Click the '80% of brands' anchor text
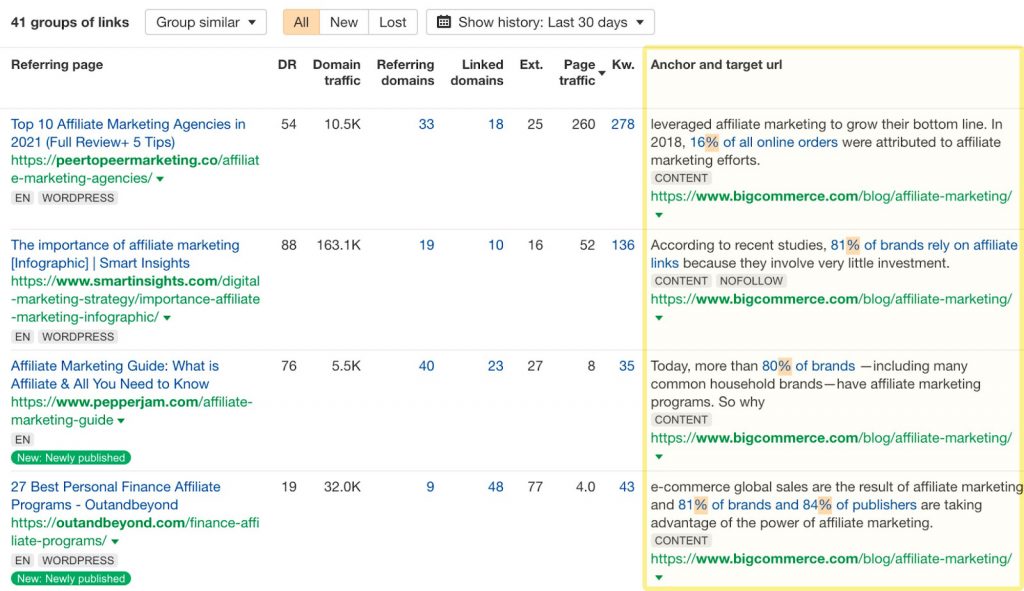 808,366
